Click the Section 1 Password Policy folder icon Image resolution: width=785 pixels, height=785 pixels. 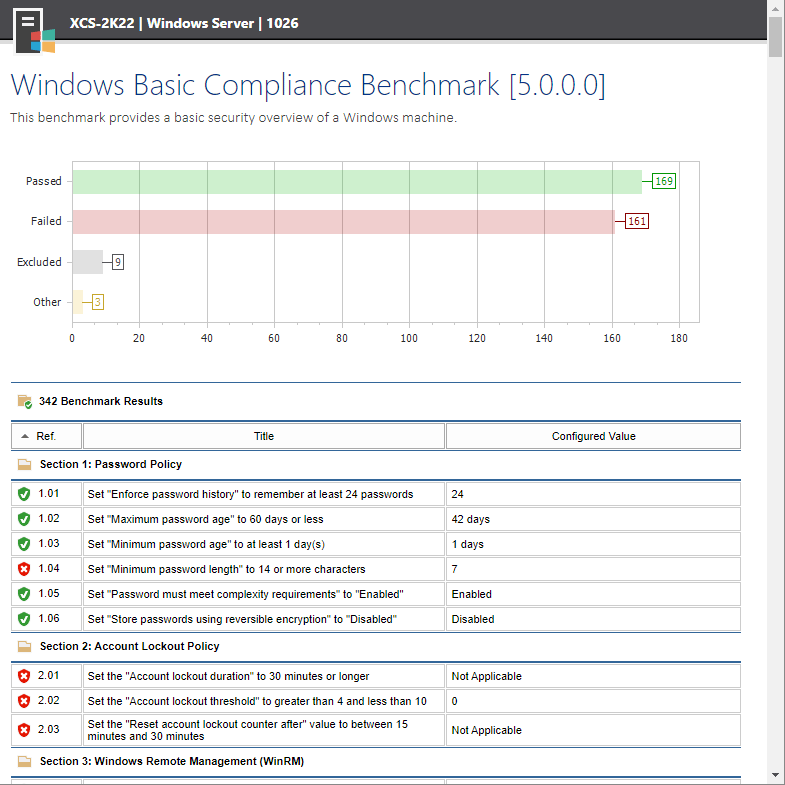[24, 464]
